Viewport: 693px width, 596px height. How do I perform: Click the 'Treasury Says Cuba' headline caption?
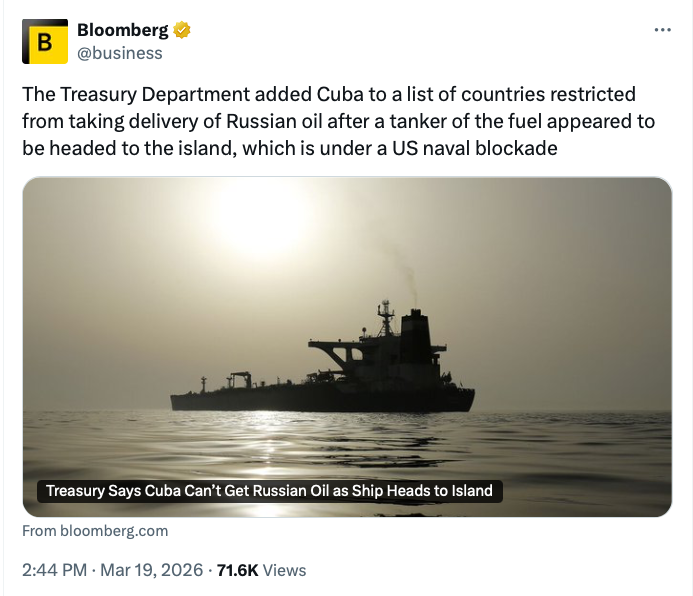click(x=269, y=491)
